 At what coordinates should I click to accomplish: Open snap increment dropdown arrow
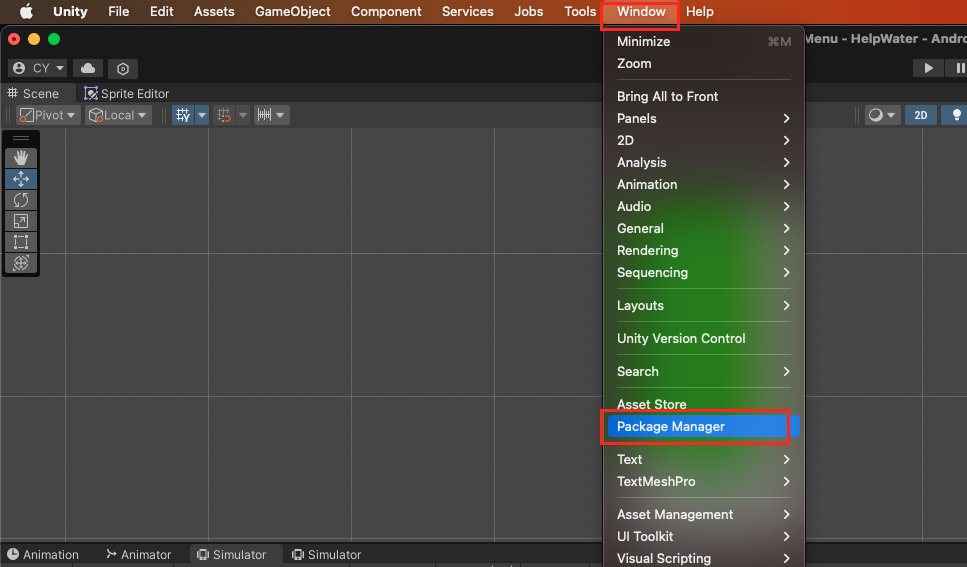pos(281,115)
